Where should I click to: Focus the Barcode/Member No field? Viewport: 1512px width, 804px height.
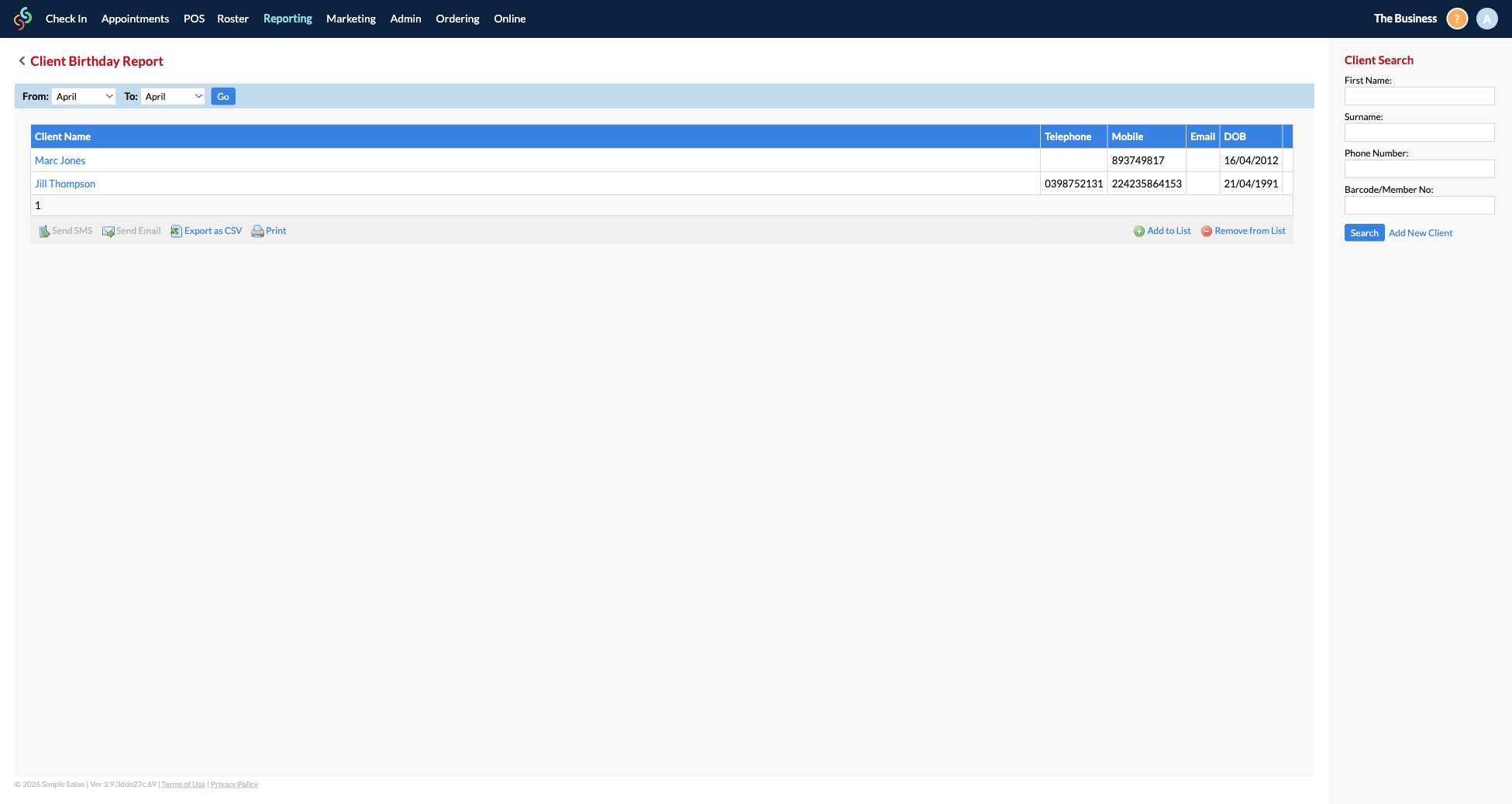(1419, 205)
